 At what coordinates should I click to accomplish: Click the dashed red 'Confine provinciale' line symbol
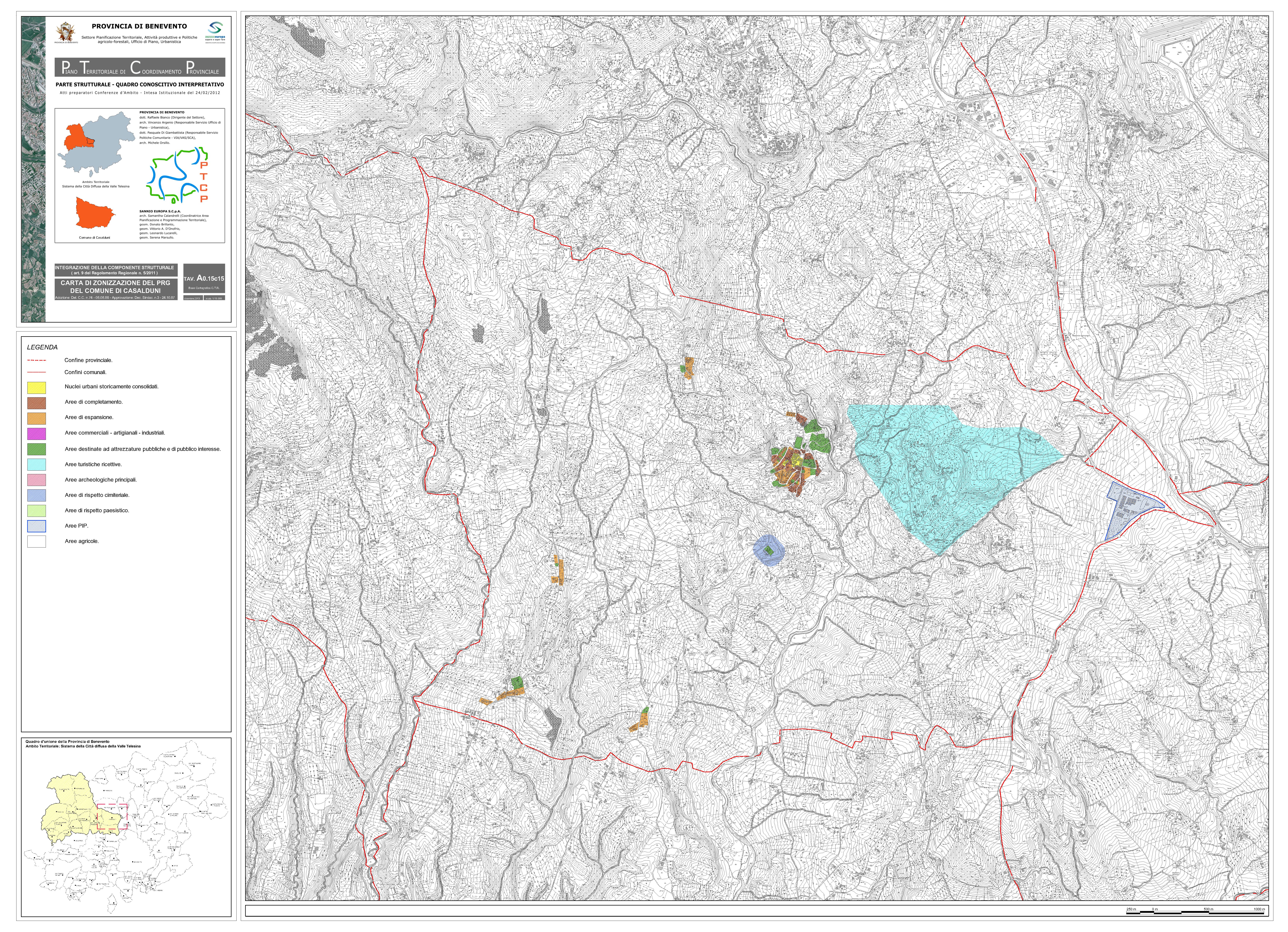click(x=36, y=360)
